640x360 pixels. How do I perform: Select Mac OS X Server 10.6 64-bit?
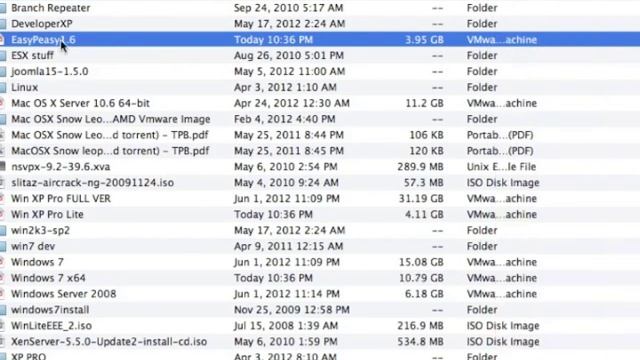click(80, 103)
